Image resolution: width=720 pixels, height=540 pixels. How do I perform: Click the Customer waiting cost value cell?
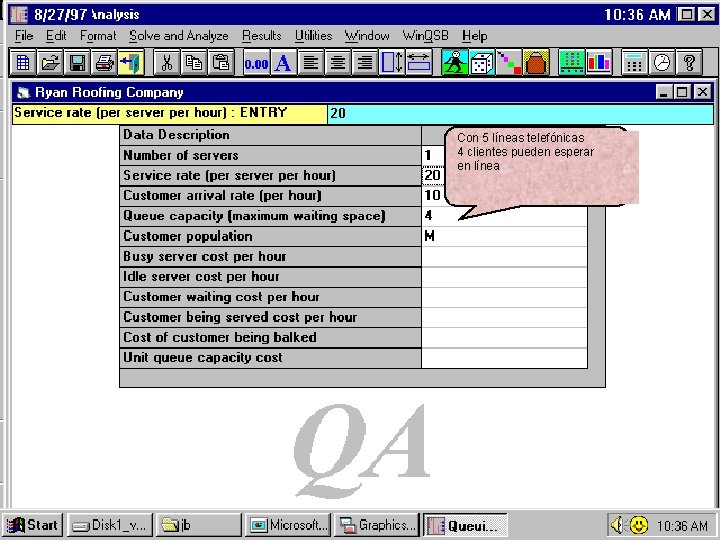coord(504,297)
